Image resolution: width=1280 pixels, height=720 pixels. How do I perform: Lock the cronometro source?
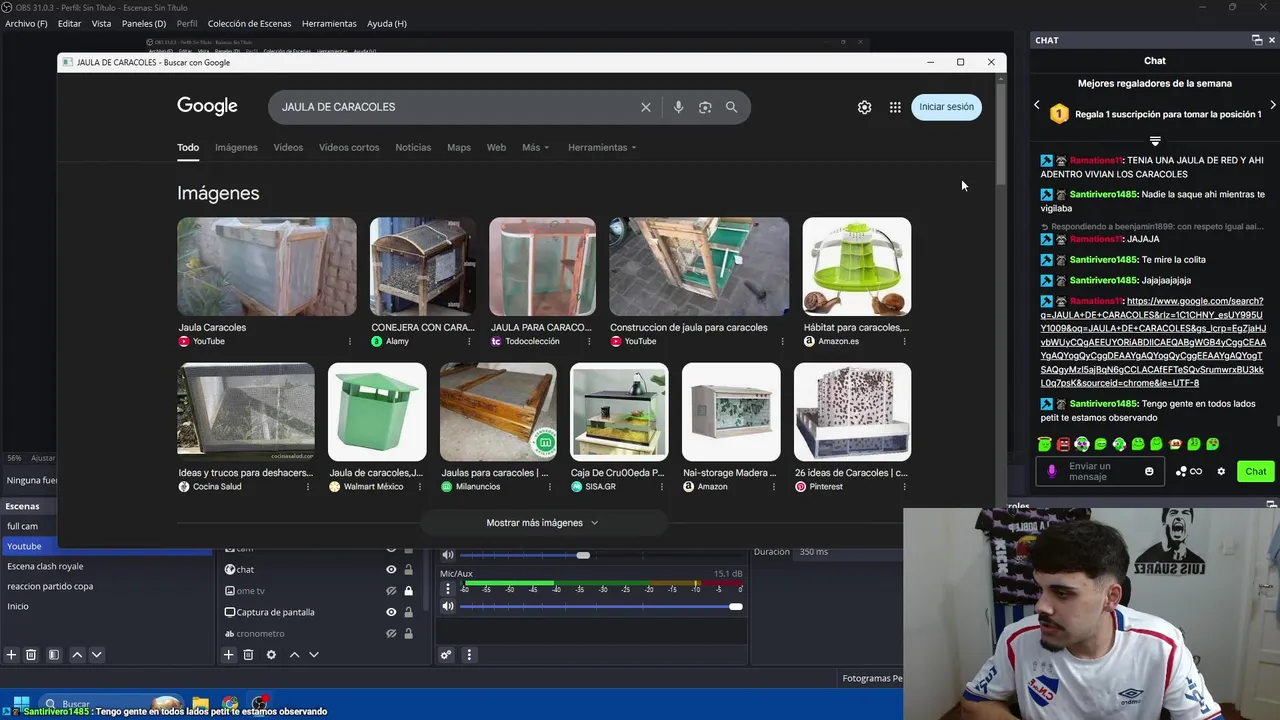408,633
